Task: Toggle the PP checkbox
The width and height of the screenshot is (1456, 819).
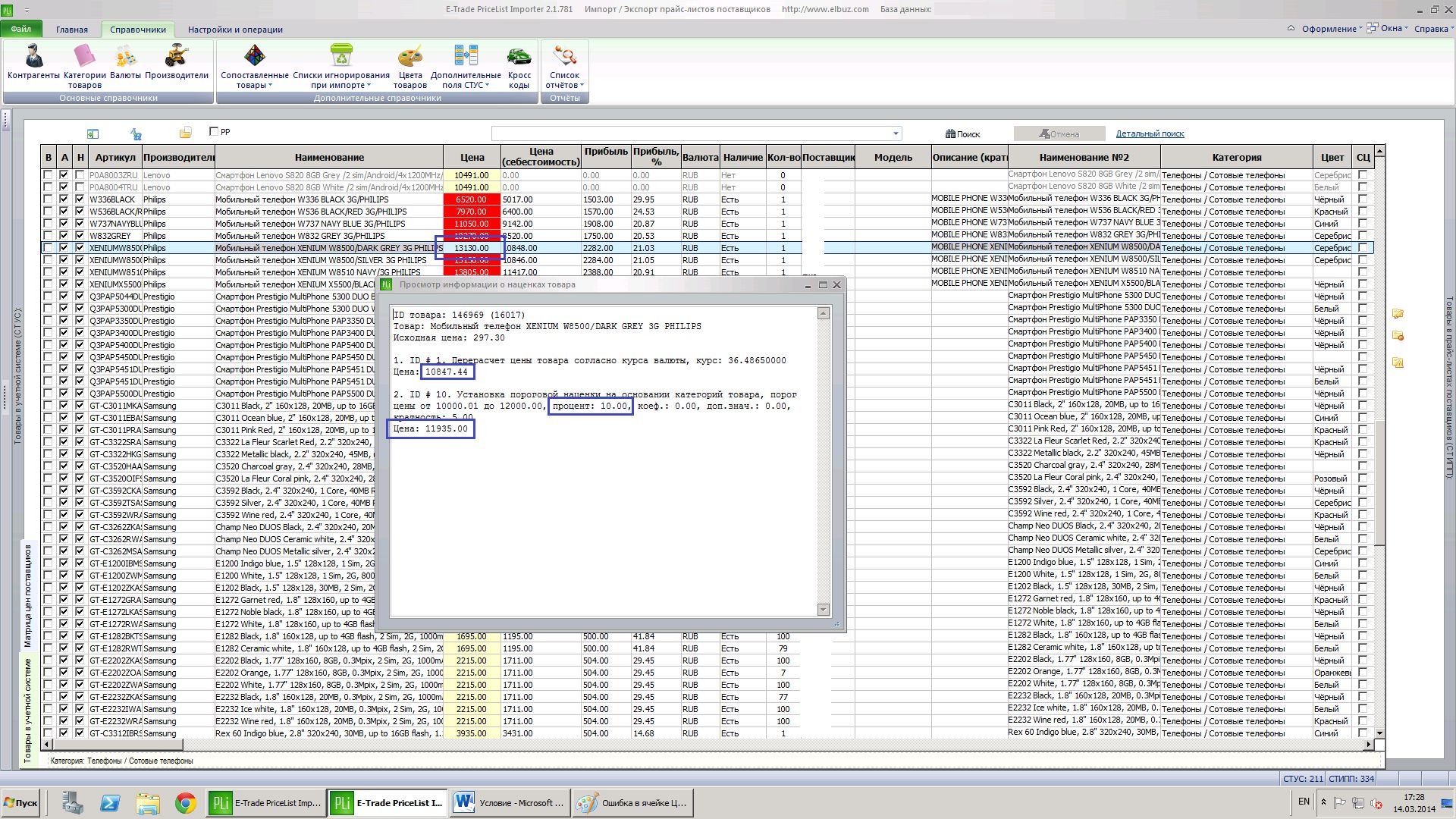Action: coord(214,132)
